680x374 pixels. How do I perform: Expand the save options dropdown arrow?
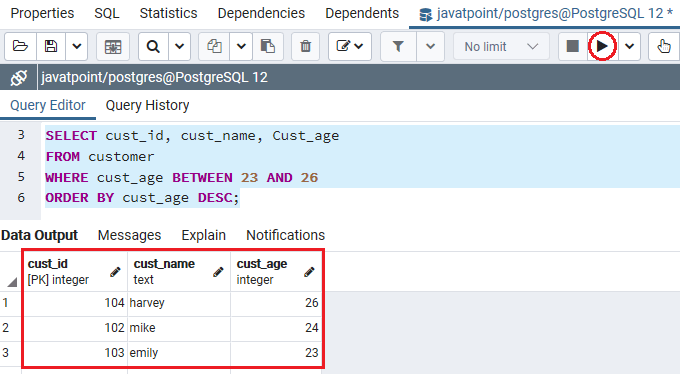[x=76, y=46]
